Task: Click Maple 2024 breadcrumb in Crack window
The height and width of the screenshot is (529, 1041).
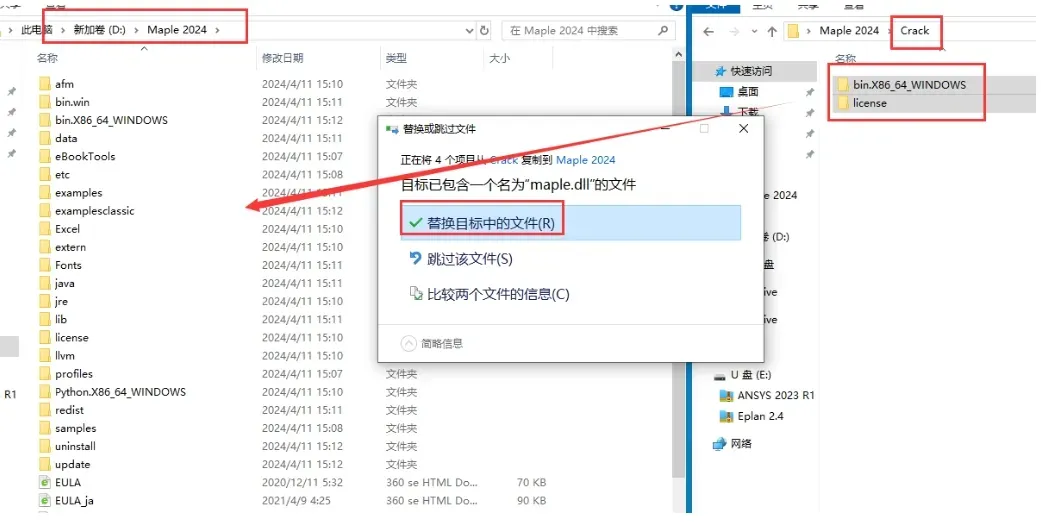Action: 848,31
